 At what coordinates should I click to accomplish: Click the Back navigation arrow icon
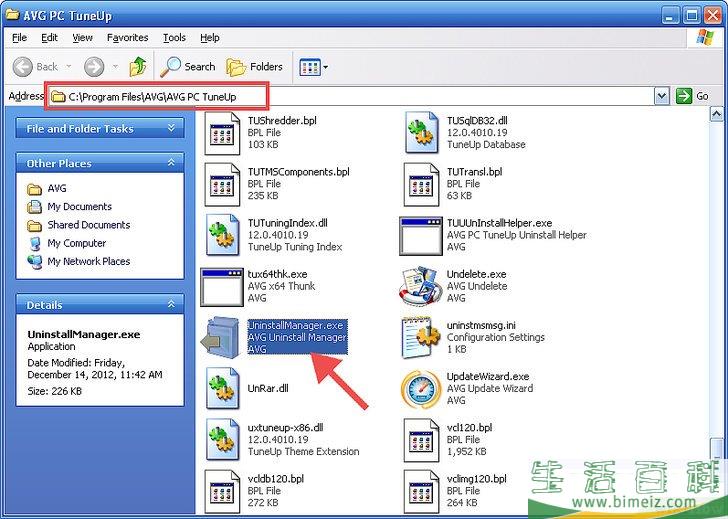(22, 67)
